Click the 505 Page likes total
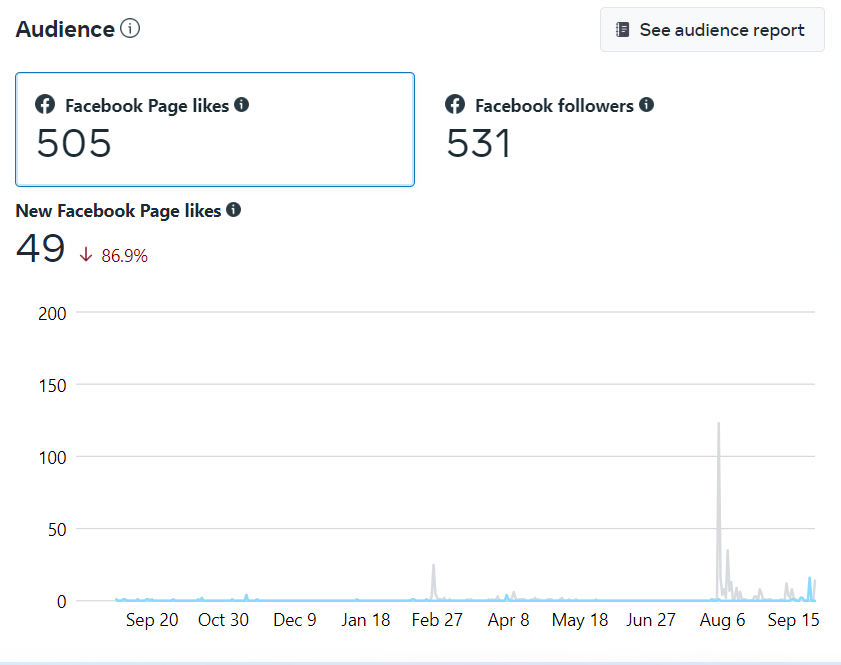This screenshot has height=665, width=841. [74, 145]
